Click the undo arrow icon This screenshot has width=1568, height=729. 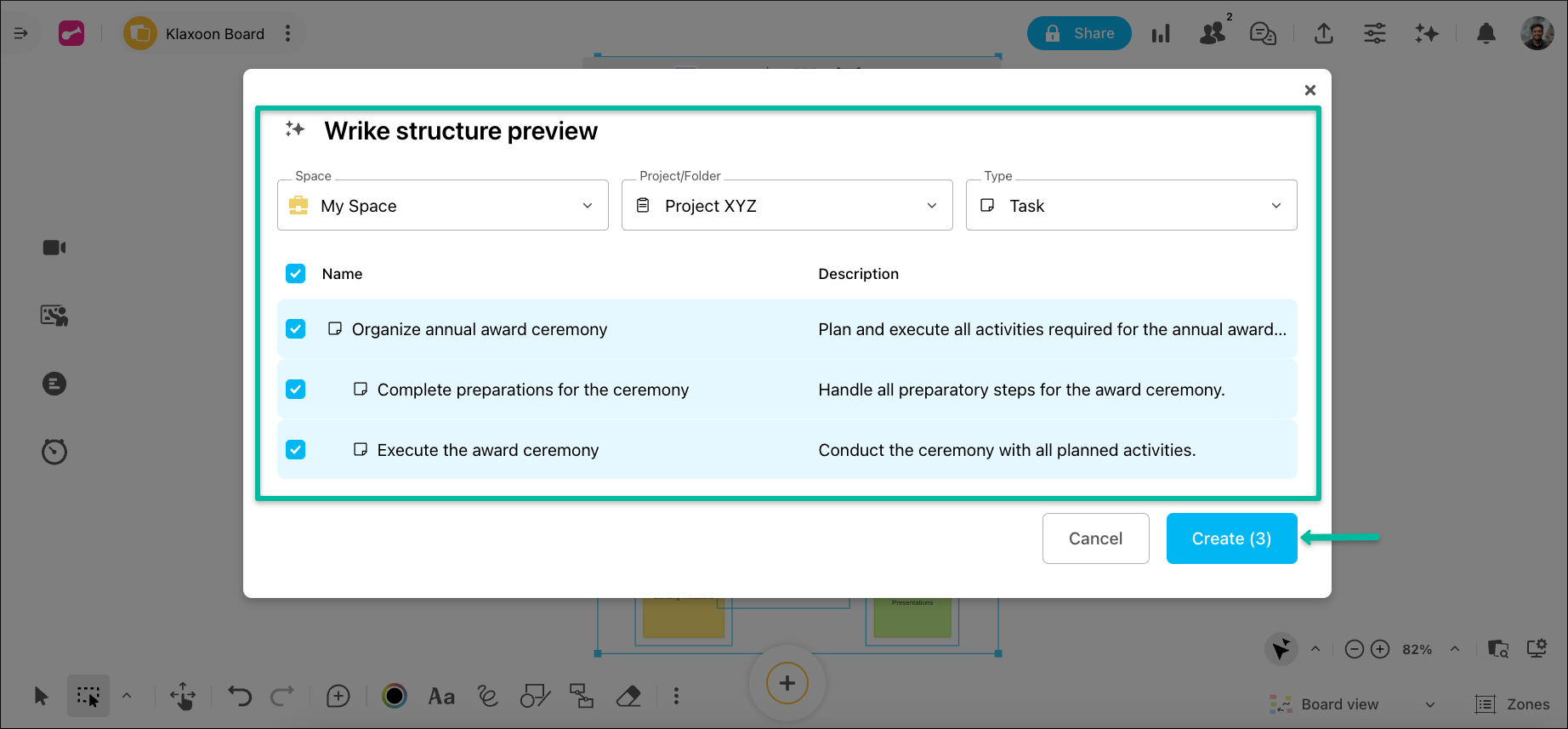tap(240, 697)
